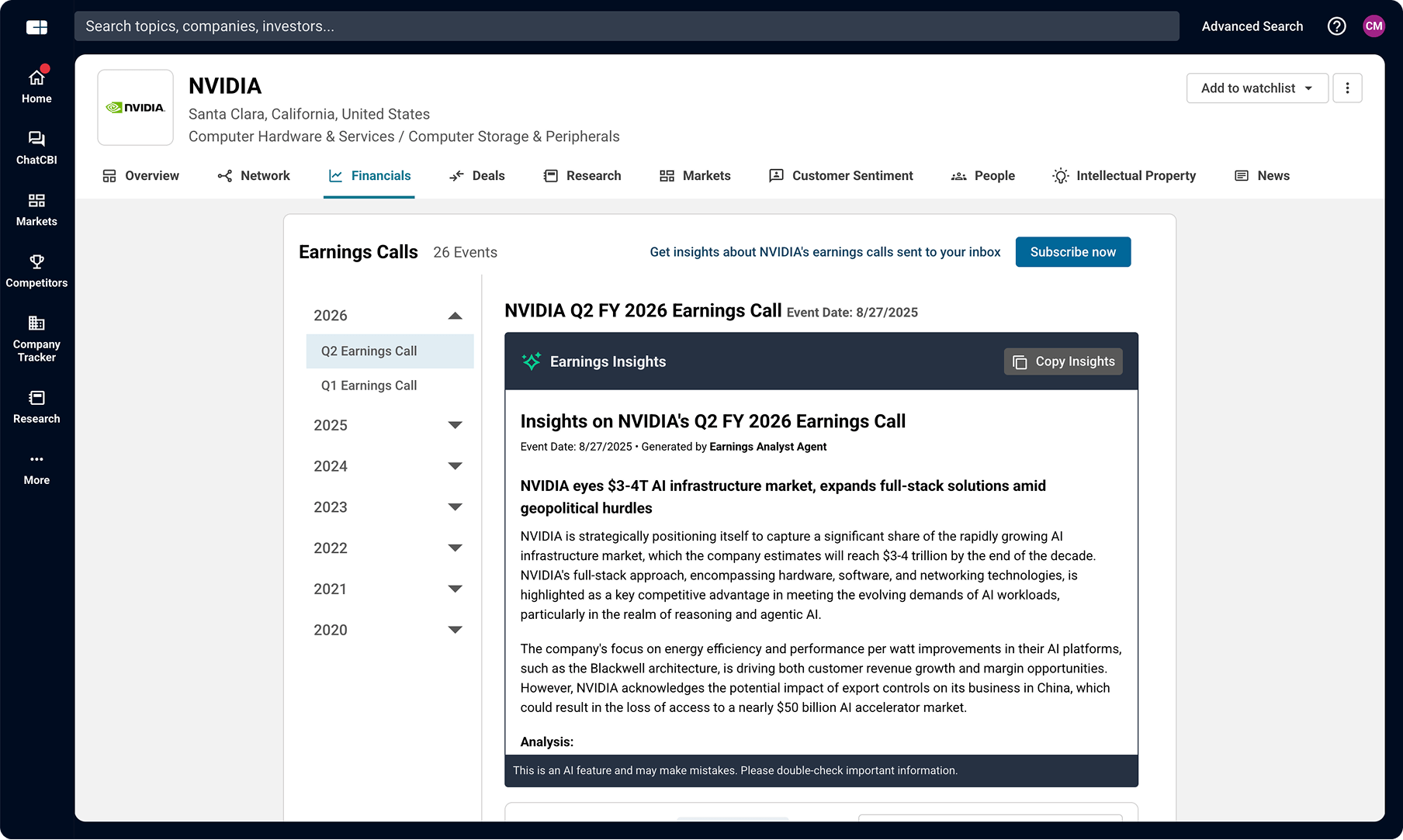Screen dimensions: 1403x840
Task: Click the Subscribe now button
Action: [1072, 252]
